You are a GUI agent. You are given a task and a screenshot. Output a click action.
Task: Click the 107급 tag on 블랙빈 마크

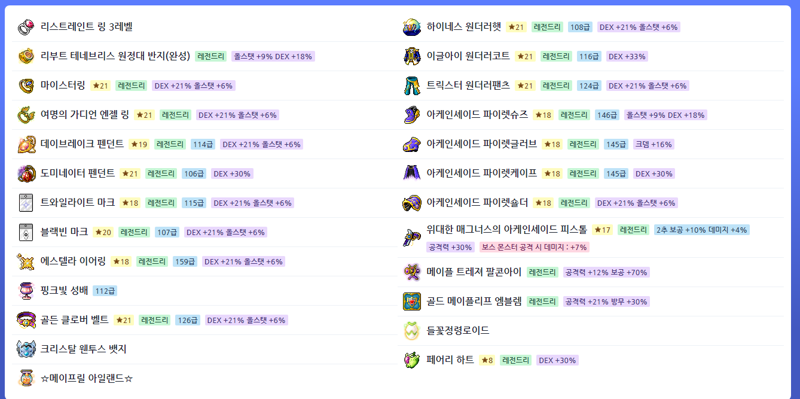[167, 232]
